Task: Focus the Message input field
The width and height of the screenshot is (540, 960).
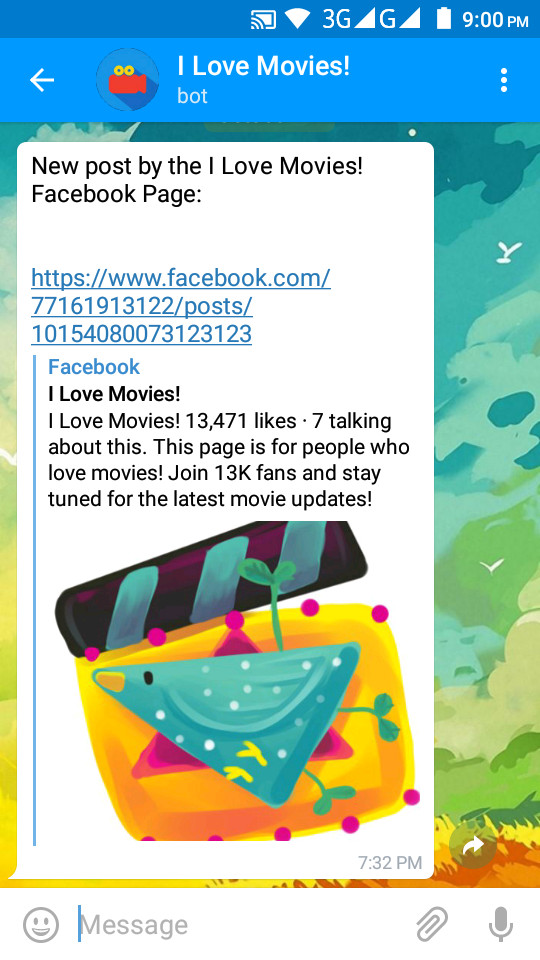Action: click(245, 924)
